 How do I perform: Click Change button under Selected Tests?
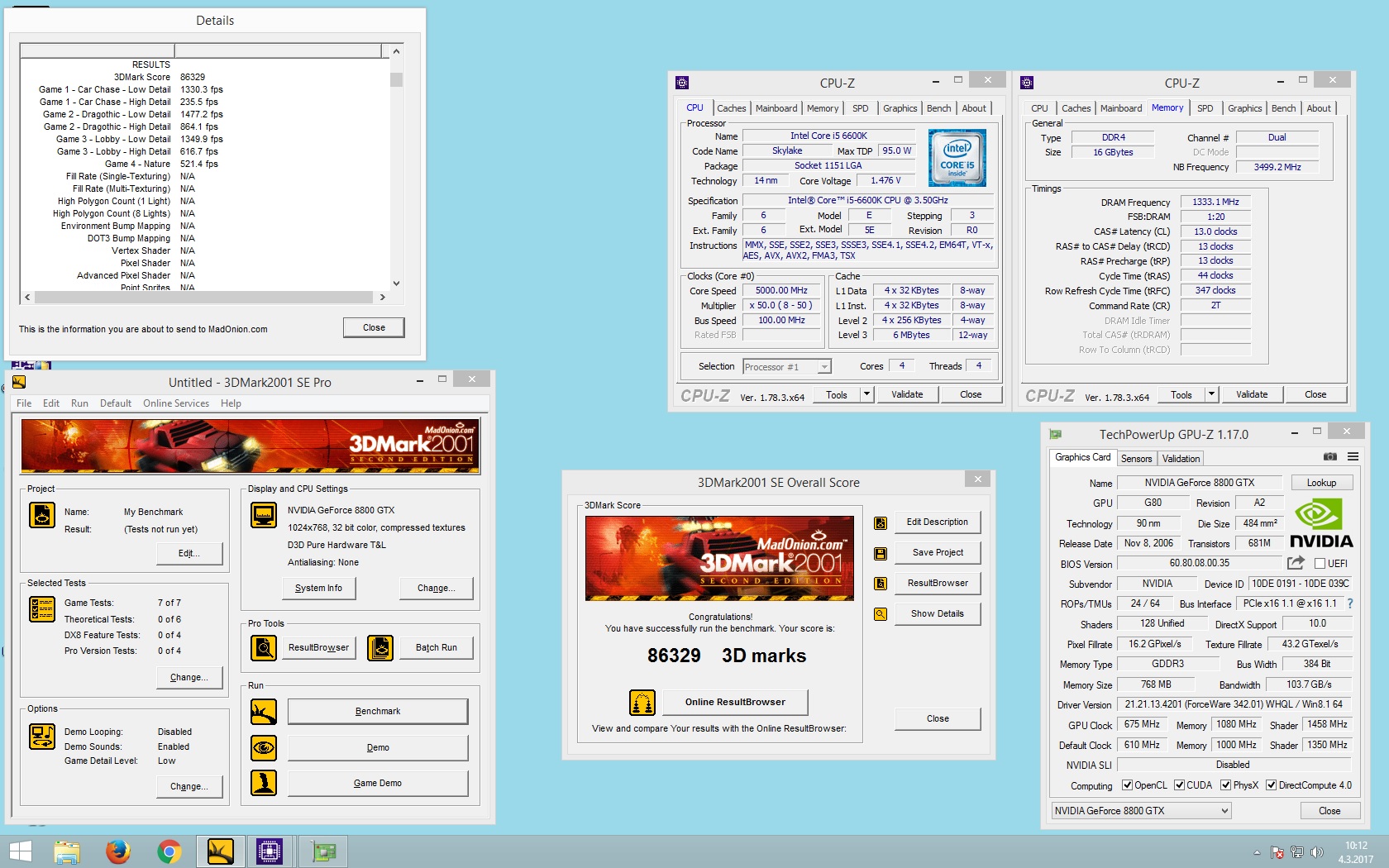[189, 678]
